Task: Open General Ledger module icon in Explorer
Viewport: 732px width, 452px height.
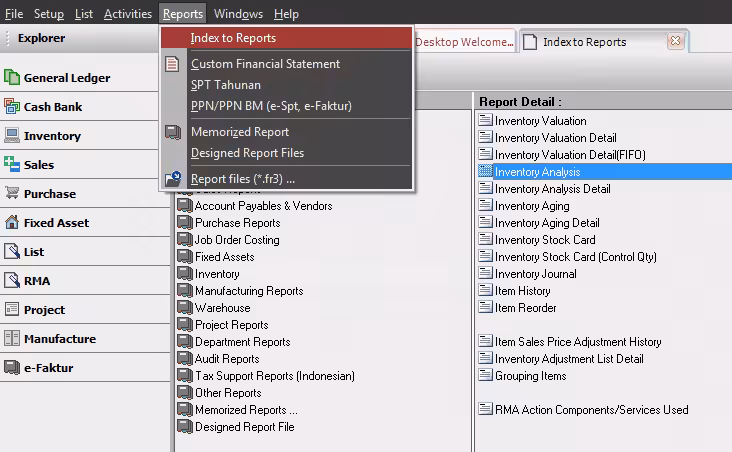Action: coord(12,77)
